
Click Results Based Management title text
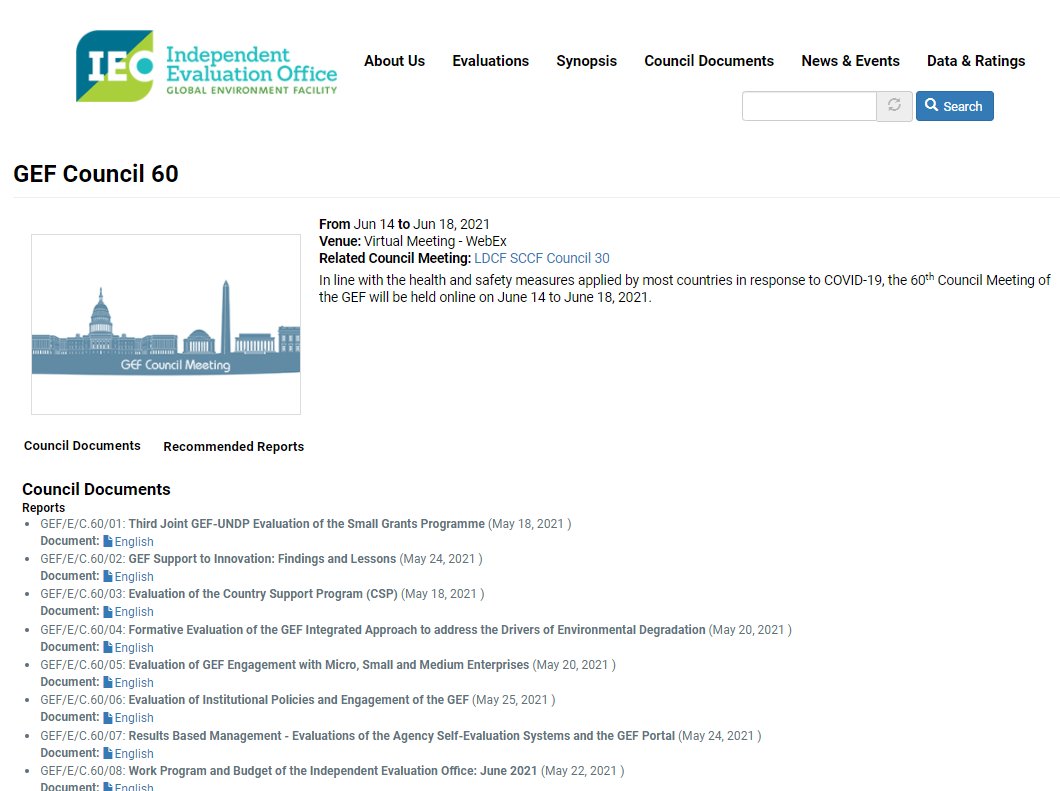[x=402, y=736]
